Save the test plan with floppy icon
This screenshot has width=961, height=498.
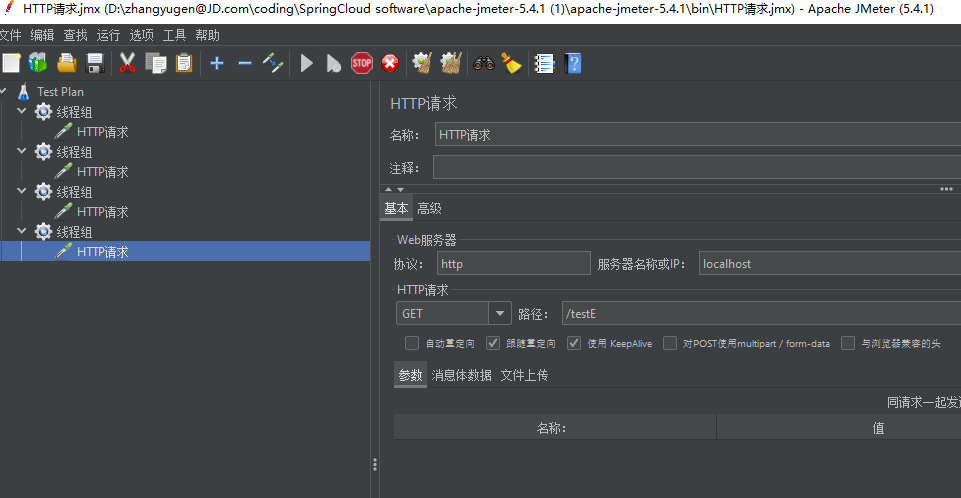click(95, 63)
